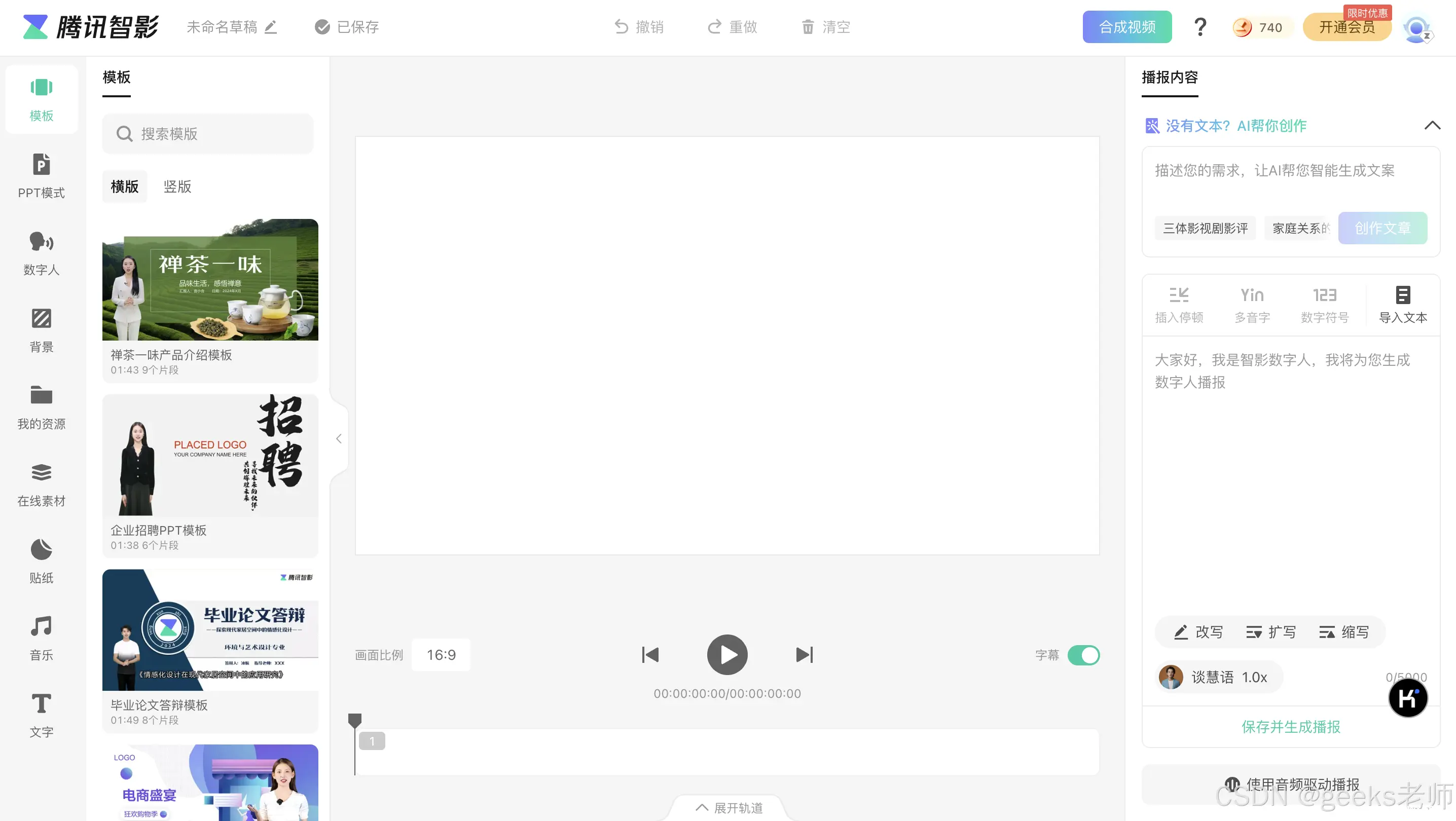The image size is (1456, 821).
Task: Click 多音字 tool
Action: (x=1252, y=305)
